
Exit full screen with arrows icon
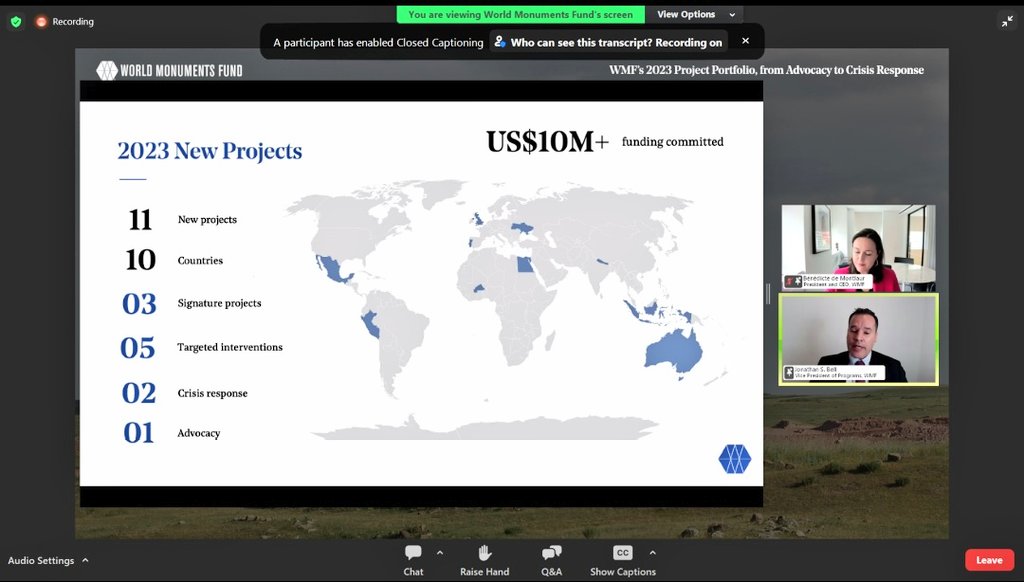point(1007,22)
